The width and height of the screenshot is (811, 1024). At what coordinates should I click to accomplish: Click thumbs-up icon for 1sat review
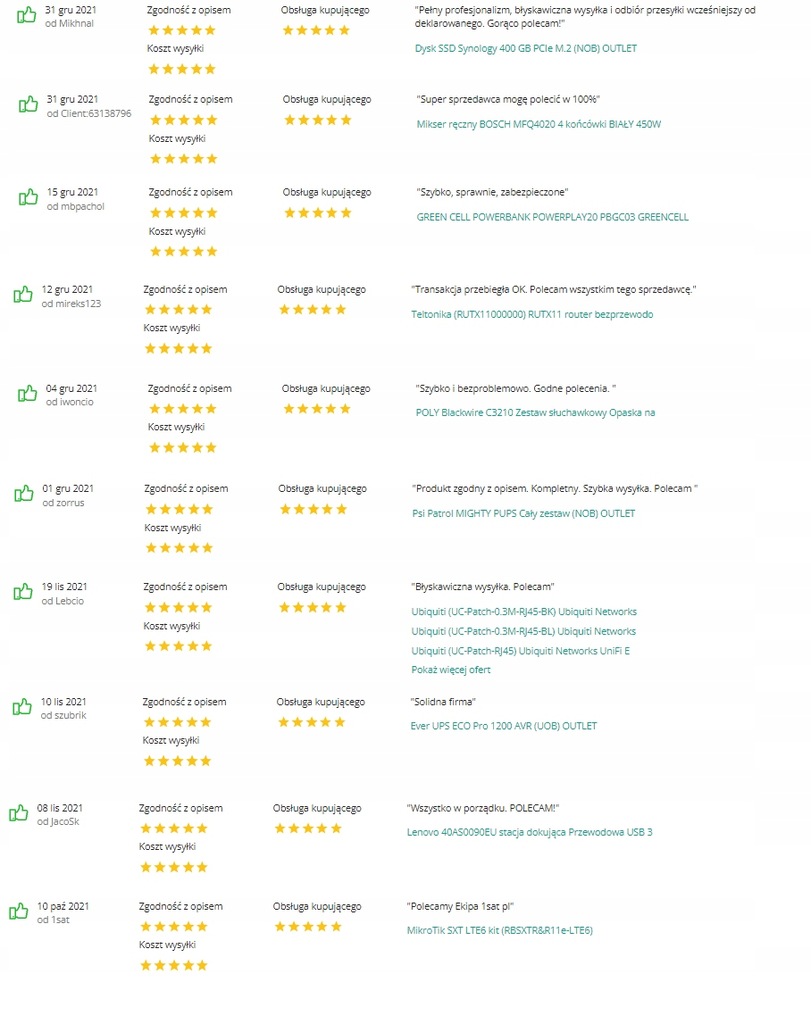(x=18, y=911)
